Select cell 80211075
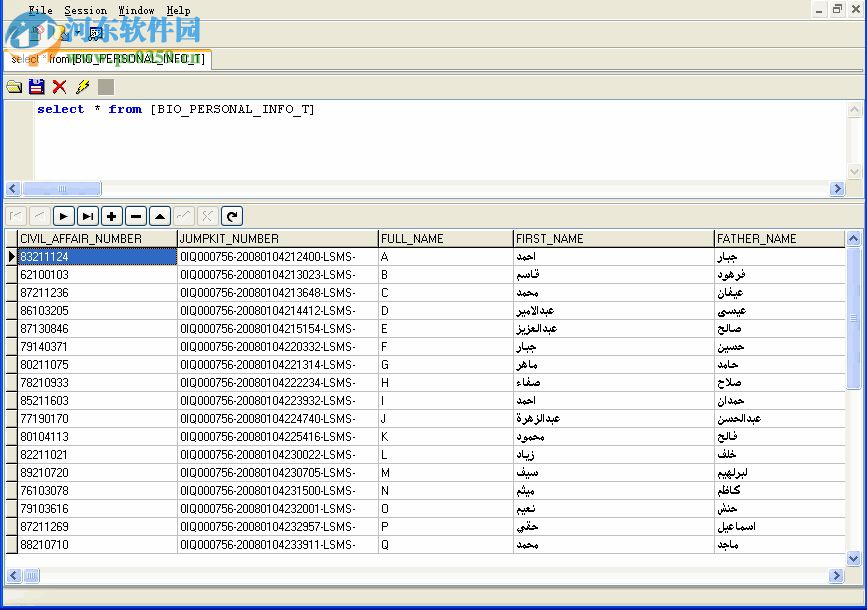Image resolution: width=867 pixels, height=610 pixels. [97, 364]
